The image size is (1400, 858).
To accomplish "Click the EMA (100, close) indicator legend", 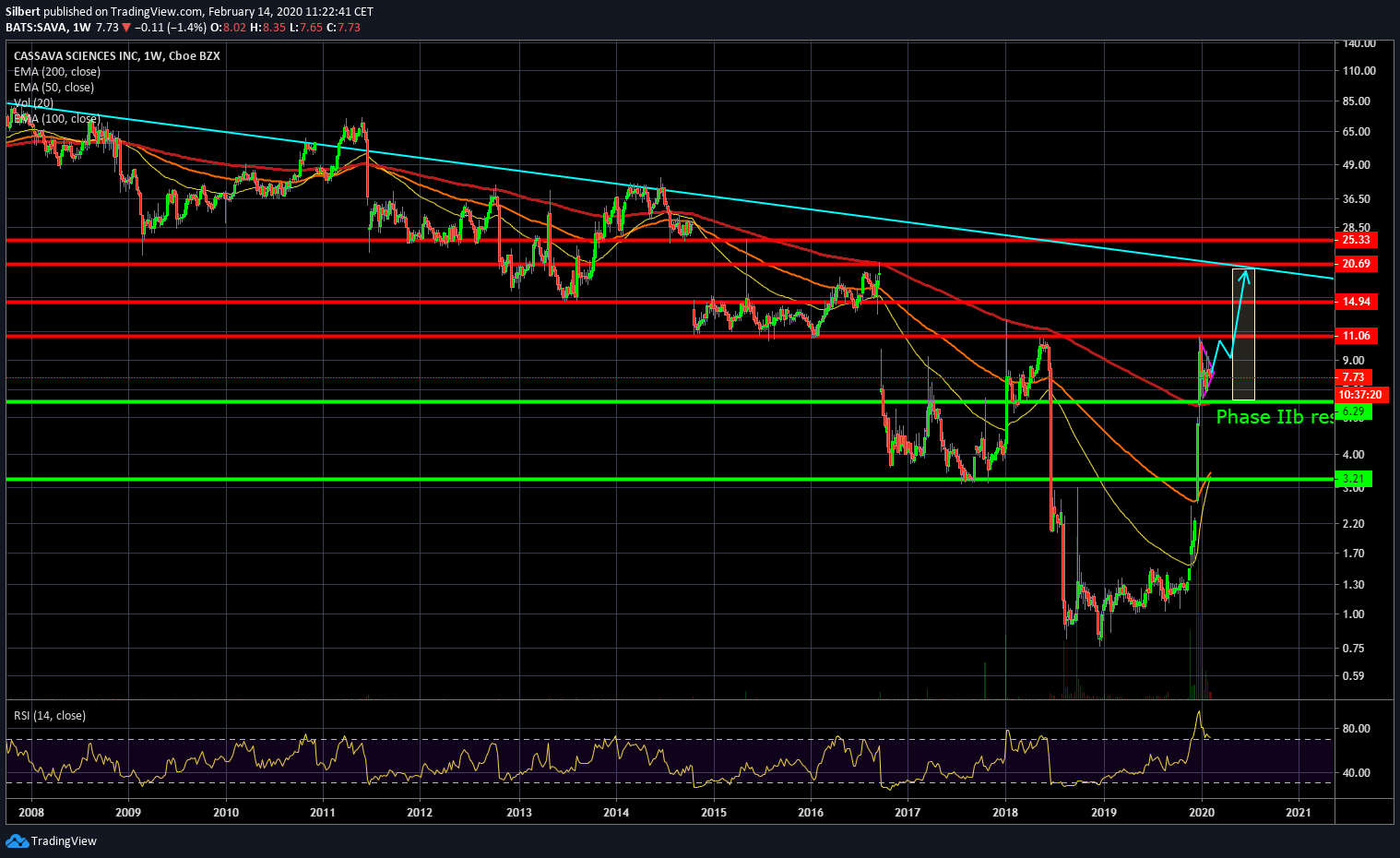I will (57, 119).
